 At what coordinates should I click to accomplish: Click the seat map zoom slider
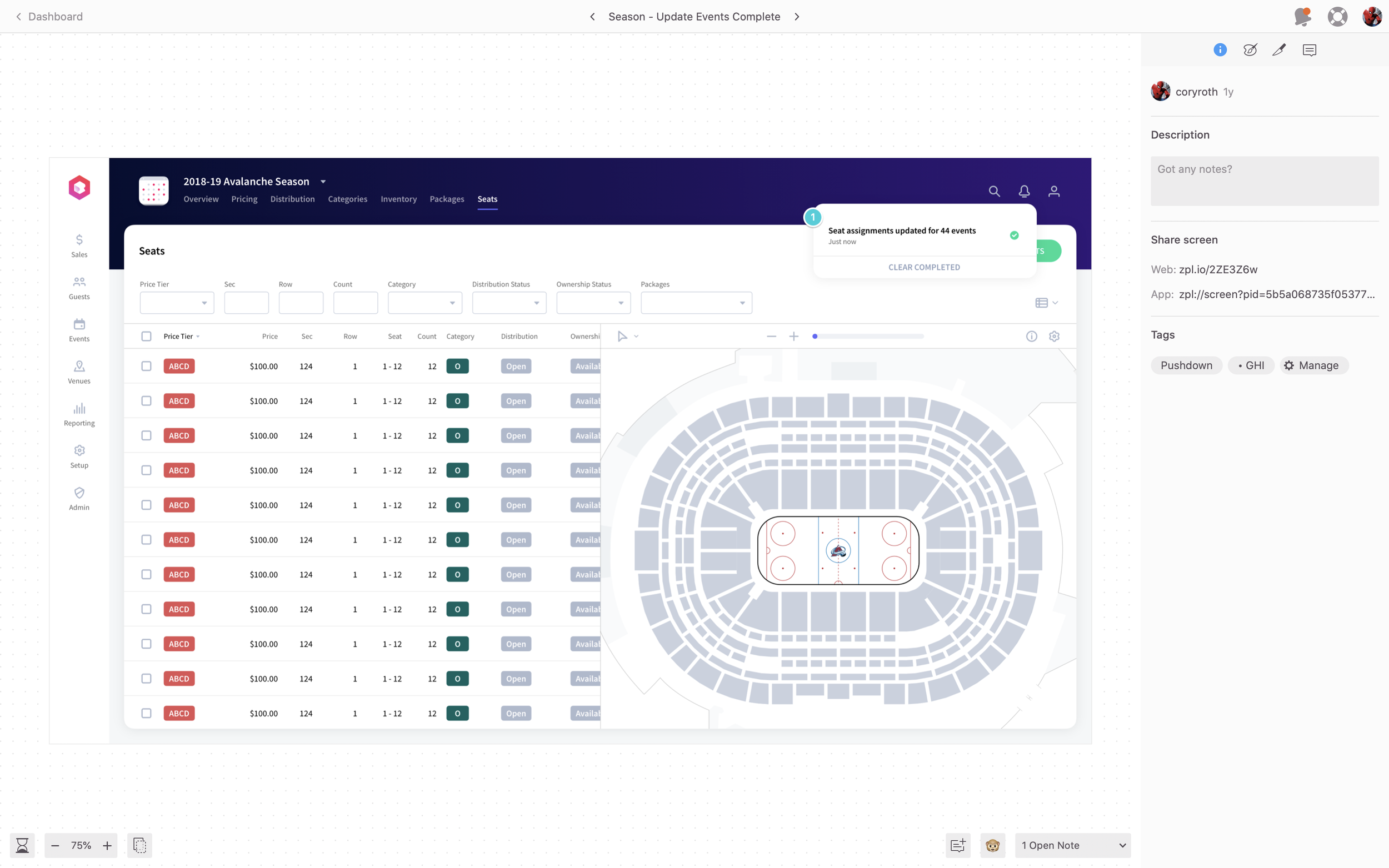point(868,337)
